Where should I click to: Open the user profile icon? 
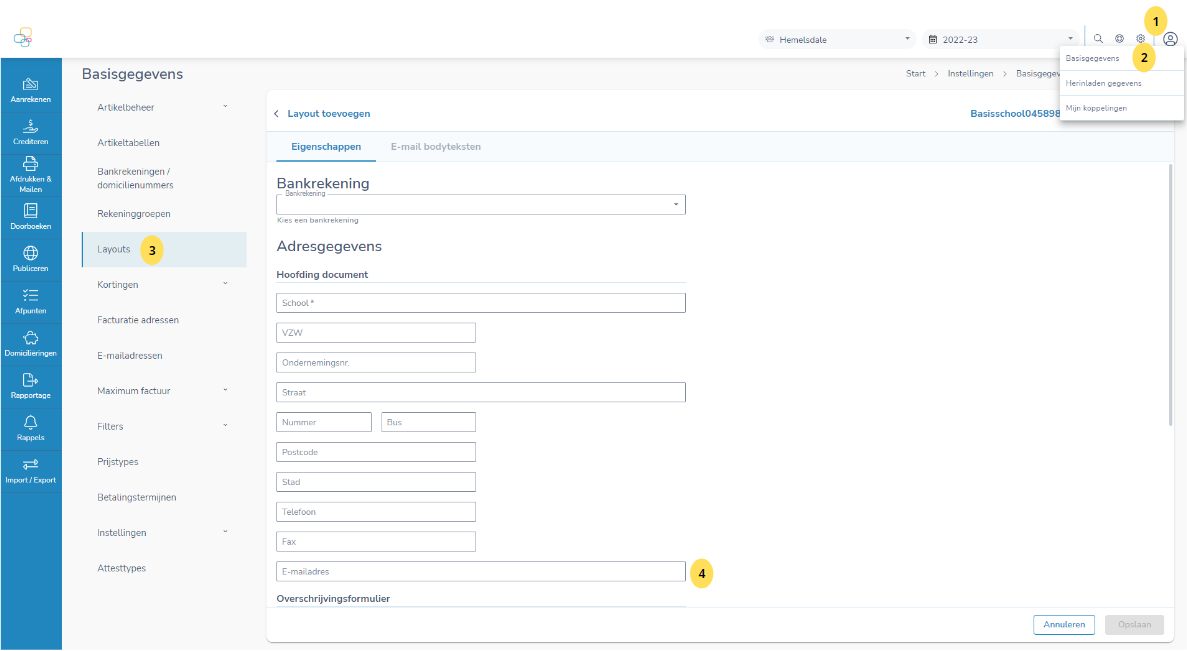[x=1170, y=39]
